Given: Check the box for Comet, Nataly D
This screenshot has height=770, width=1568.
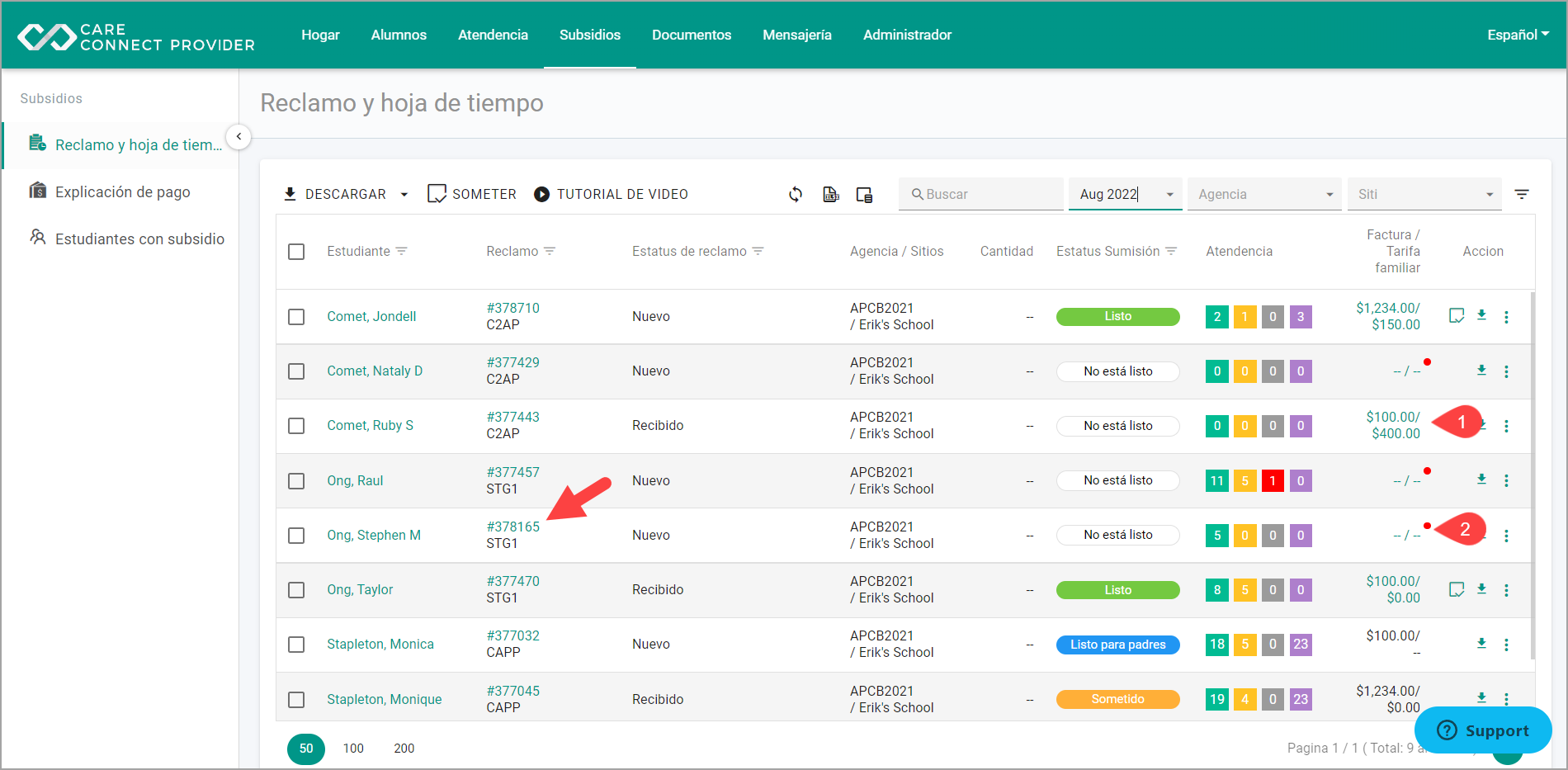Looking at the screenshot, I should 296,371.
